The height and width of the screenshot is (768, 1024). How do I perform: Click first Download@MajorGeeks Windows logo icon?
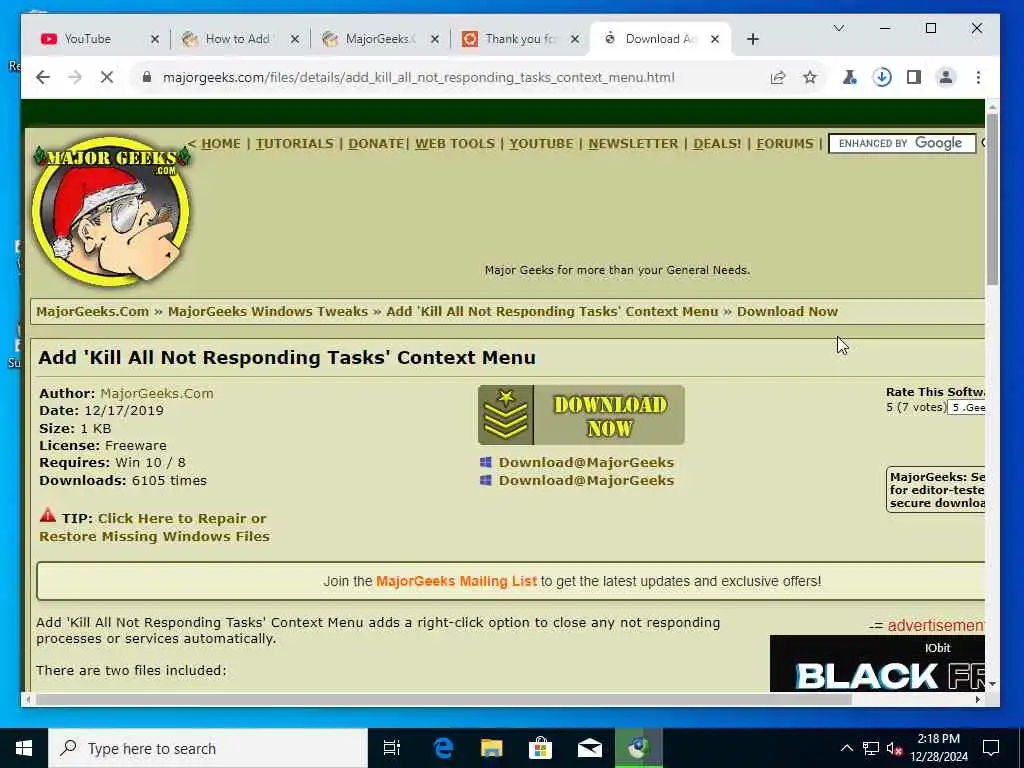[485, 462]
